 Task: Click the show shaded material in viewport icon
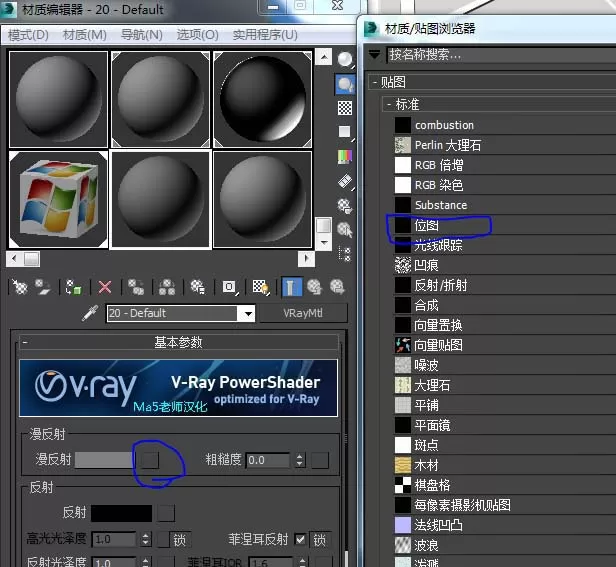pyautogui.click(x=260, y=287)
